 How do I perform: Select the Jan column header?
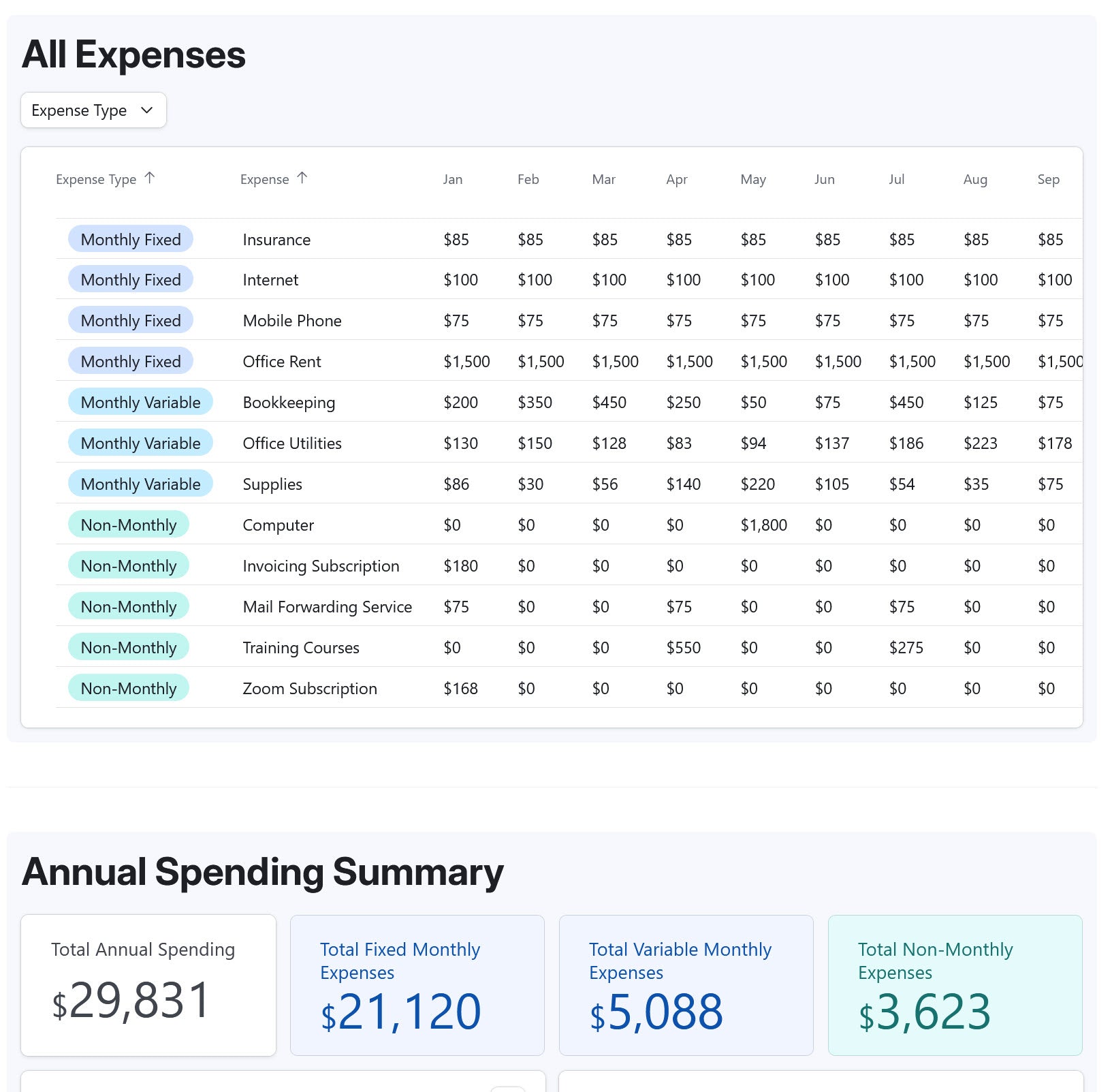click(452, 180)
